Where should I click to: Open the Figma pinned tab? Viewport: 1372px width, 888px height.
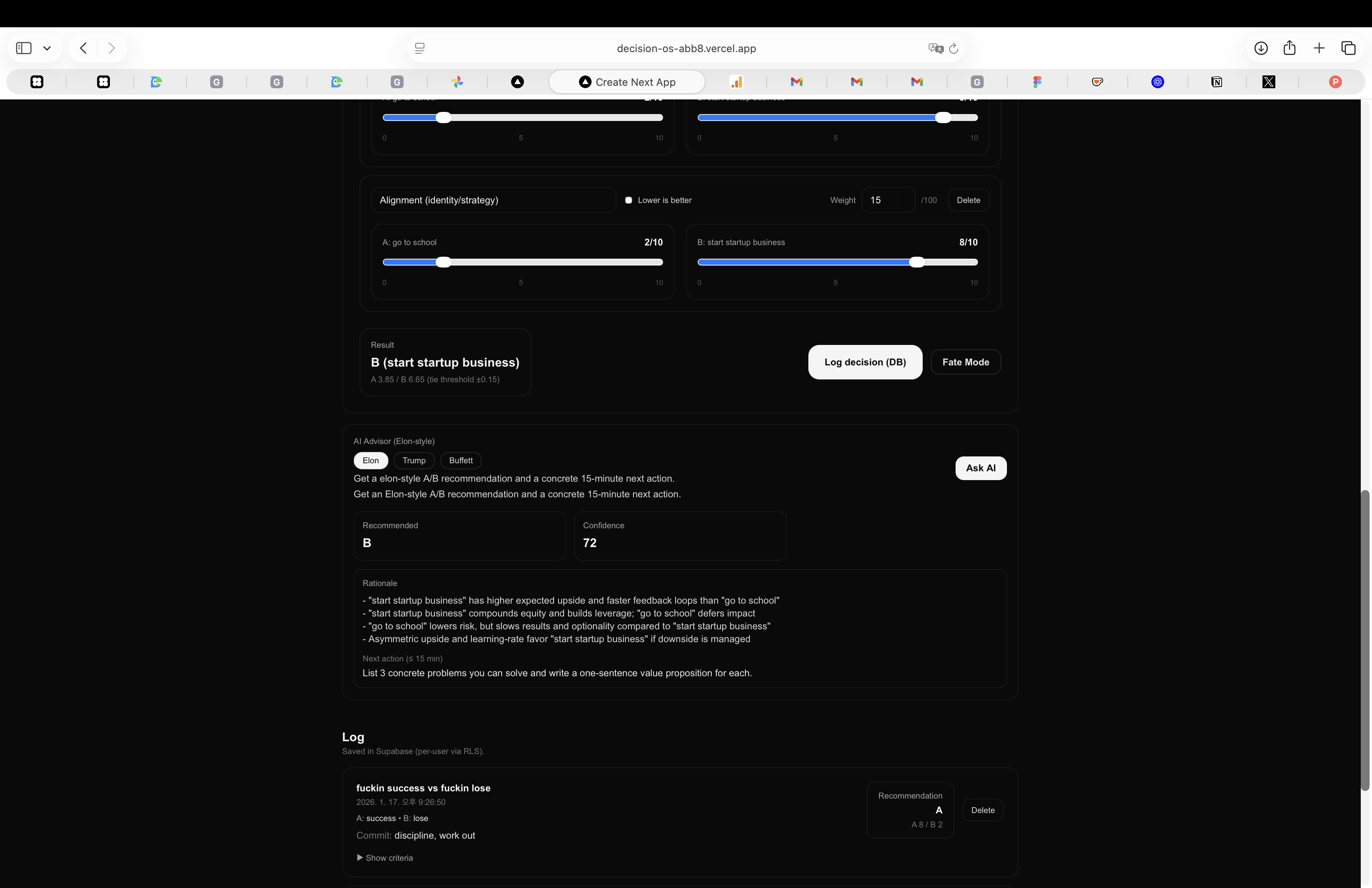coord(1037,82)
